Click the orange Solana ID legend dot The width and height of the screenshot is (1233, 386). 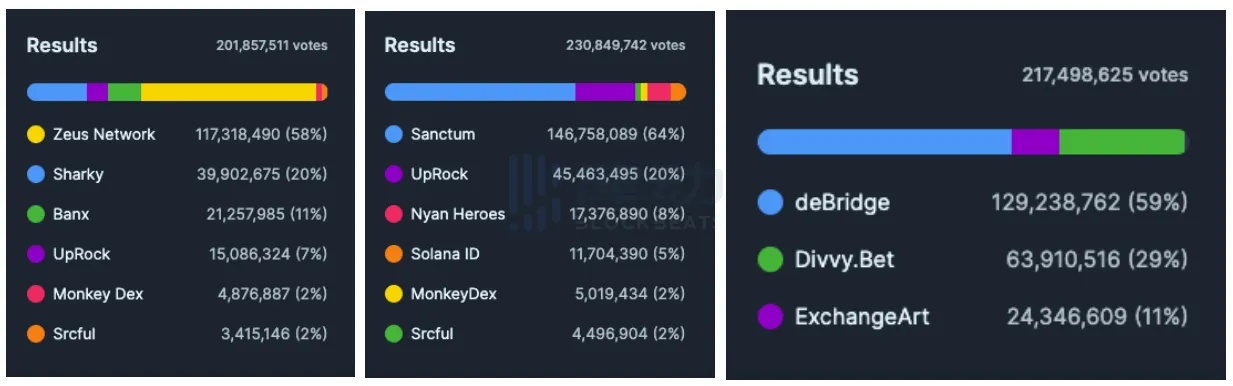(394, 254)
